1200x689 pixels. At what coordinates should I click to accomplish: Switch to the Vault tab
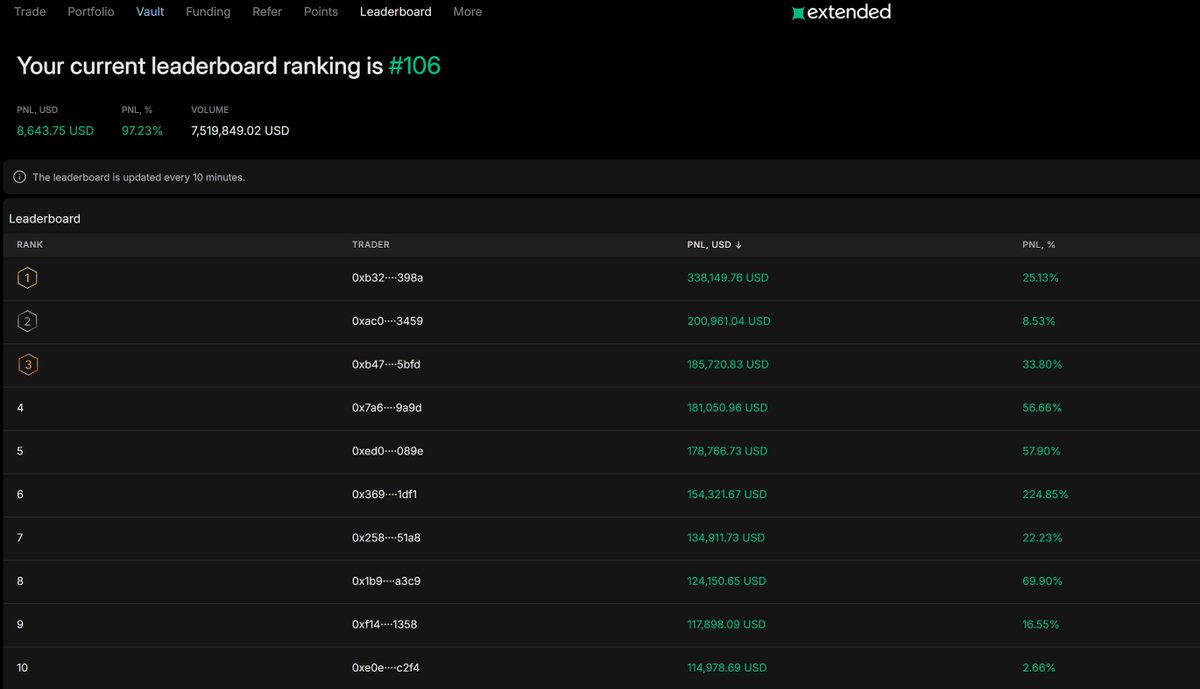(x=150, y=12)
